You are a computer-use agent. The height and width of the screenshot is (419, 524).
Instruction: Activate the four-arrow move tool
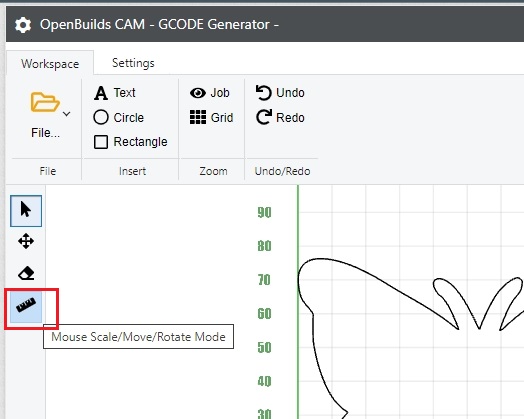[x=26, y=241]
